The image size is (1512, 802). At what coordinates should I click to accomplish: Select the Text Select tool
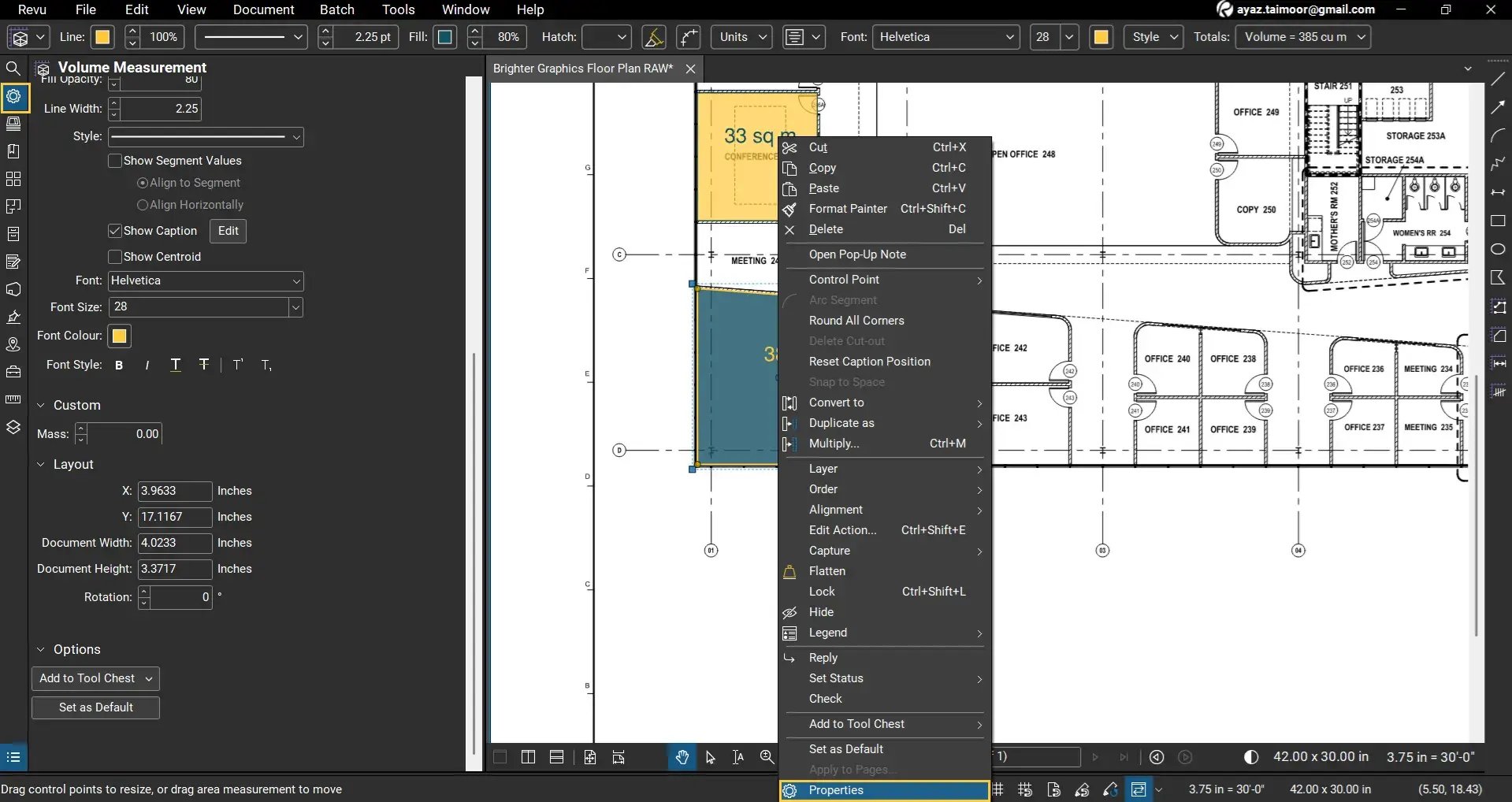[x=736, y=756]
